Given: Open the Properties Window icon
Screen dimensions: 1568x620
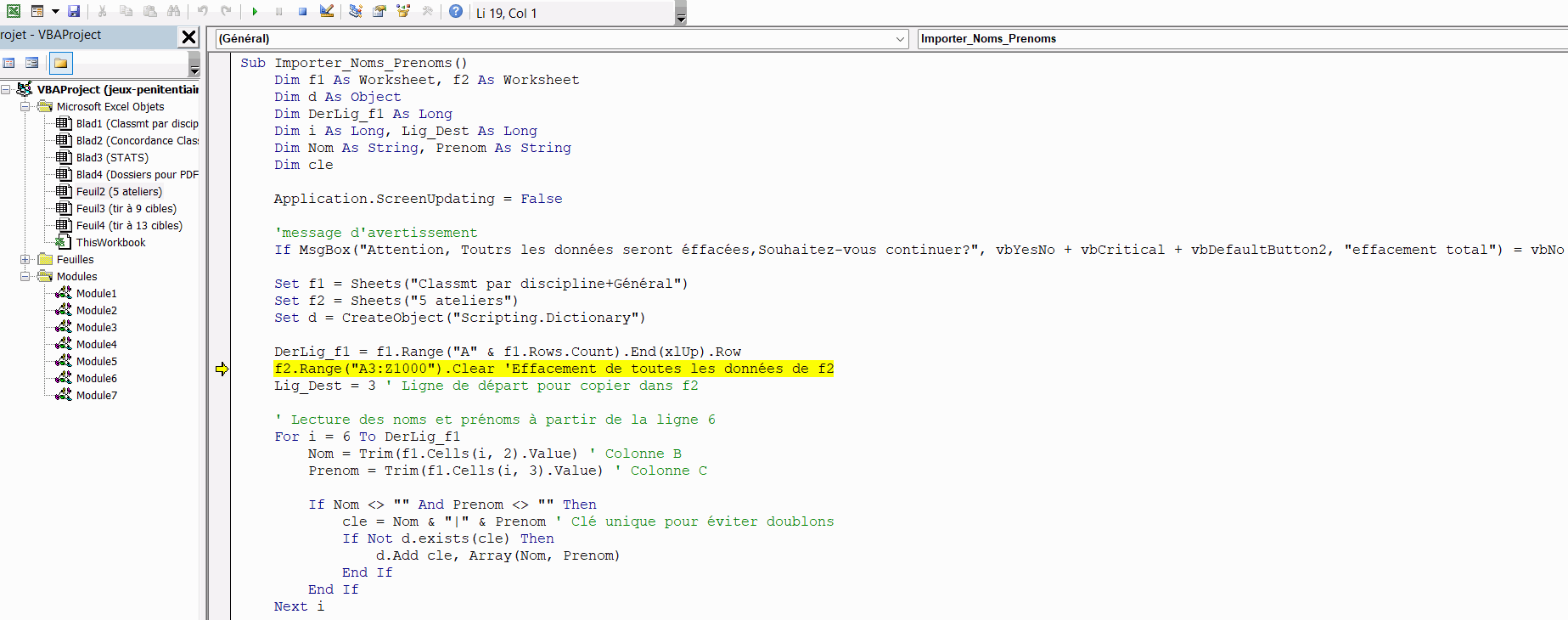Looking at the screenshot, I should coord(379,11).
